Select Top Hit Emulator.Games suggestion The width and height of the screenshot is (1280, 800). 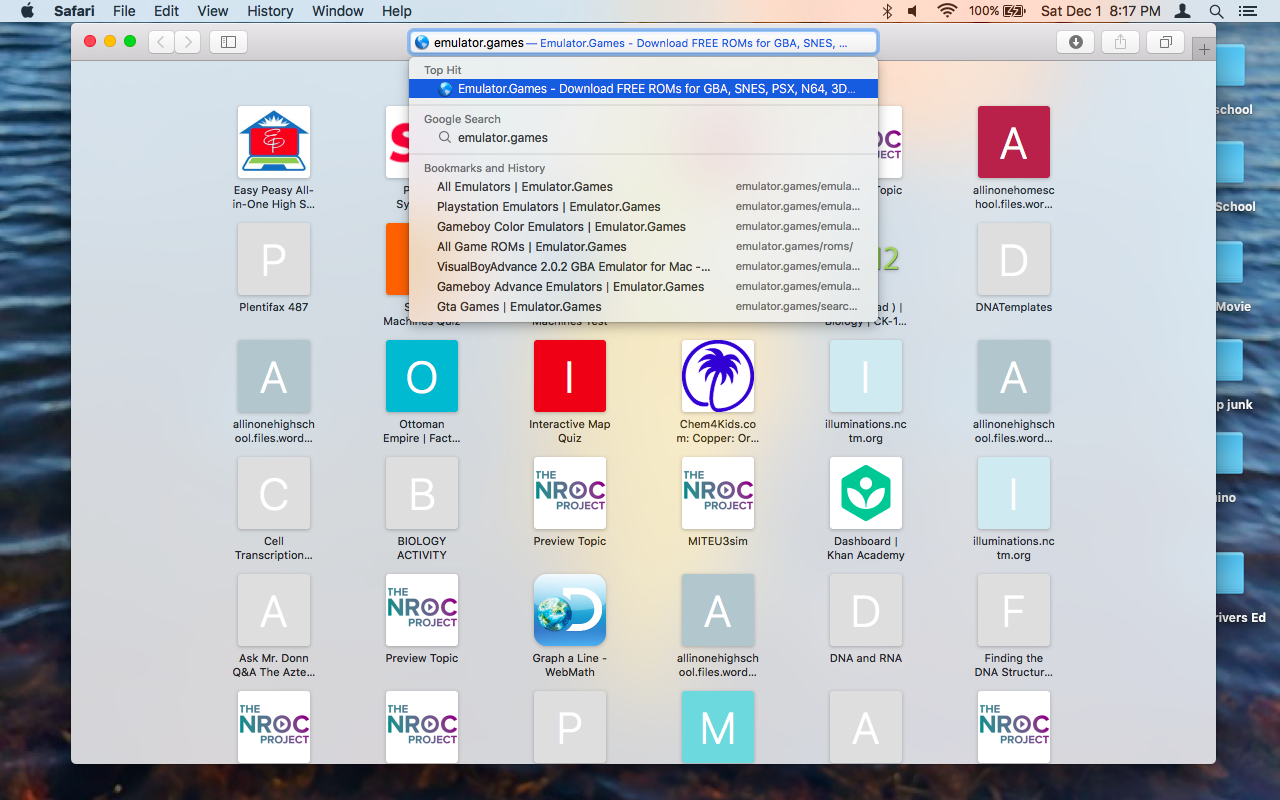tap(643, 88)
